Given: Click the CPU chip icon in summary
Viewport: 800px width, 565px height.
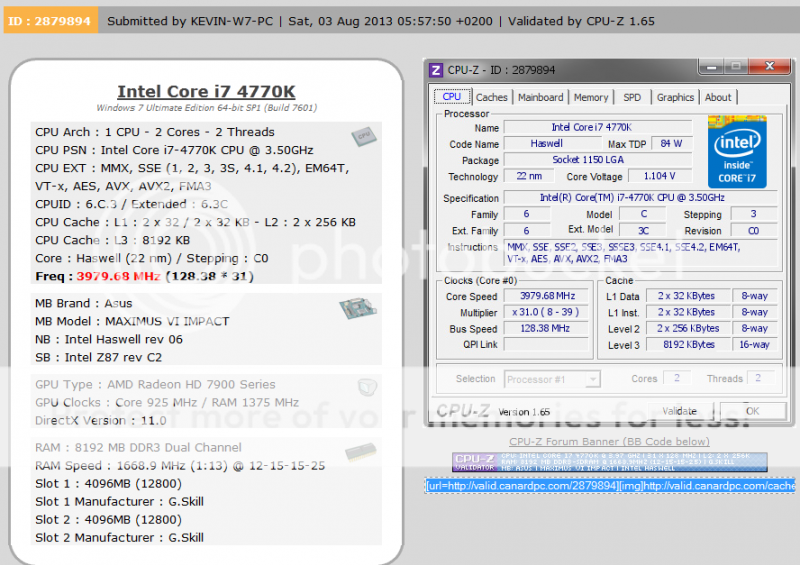Looking at the screenshot, I should (363, 136).
